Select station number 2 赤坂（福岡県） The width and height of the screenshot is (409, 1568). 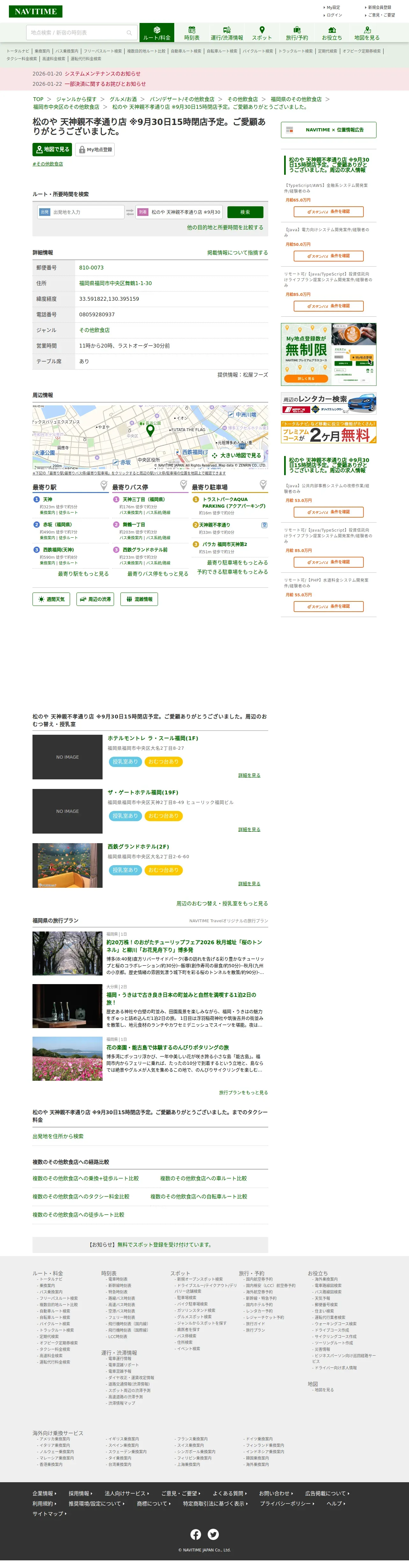57,525
